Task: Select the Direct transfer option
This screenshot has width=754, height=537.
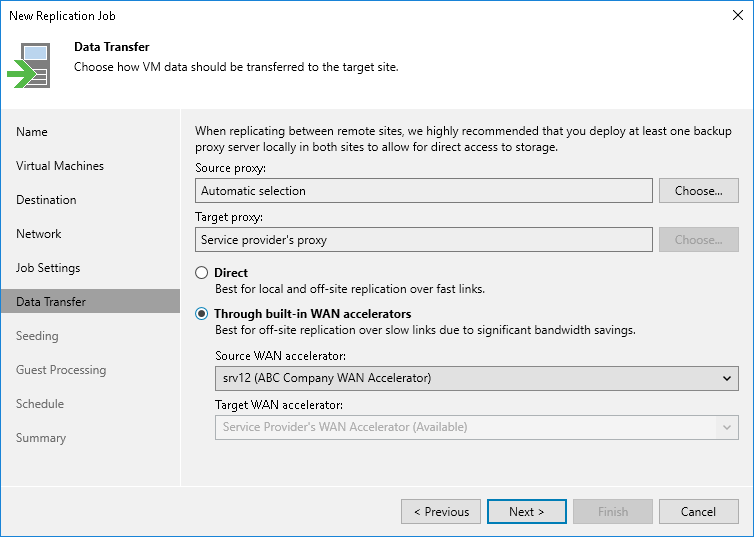Action: pos(203,273)
